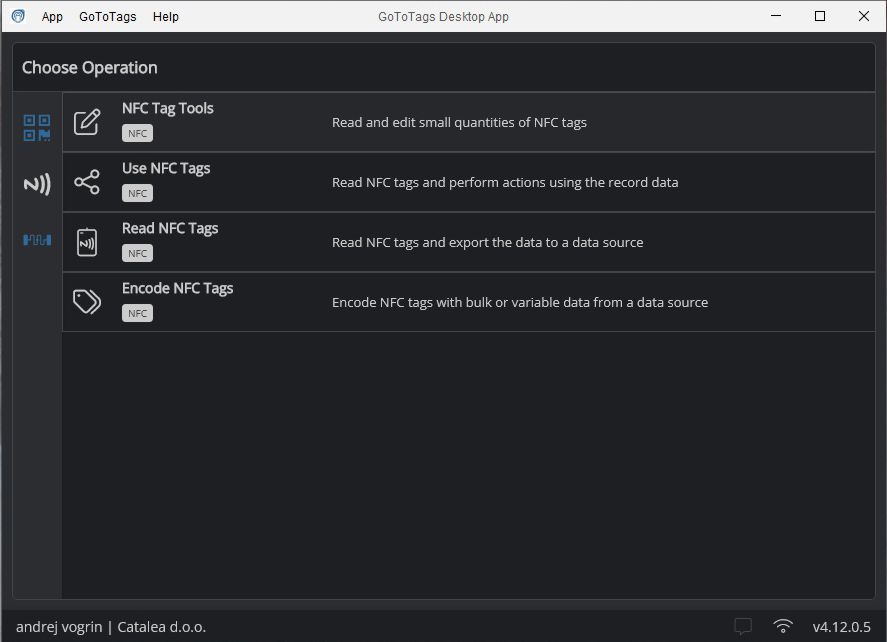887x642 pixels.
Task: Open the GoToTags menu
Action: [108, 17]
